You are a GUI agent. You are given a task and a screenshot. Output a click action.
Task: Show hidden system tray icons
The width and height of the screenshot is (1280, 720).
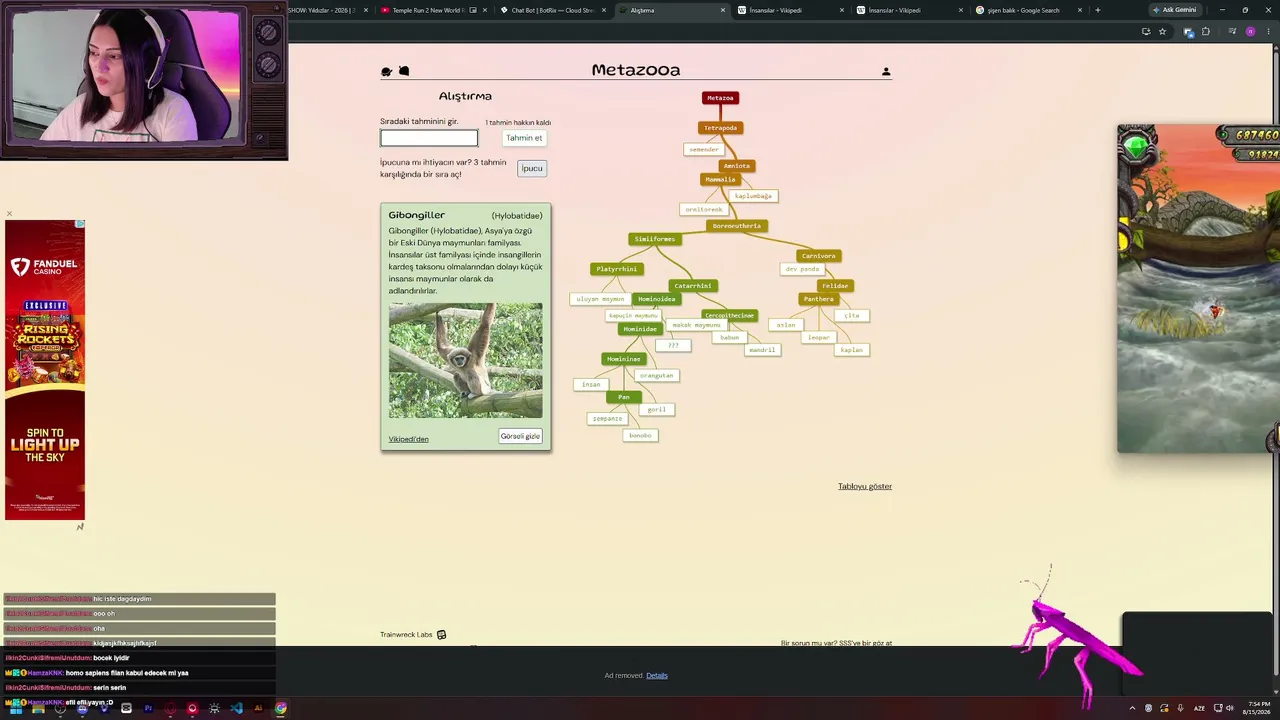click(x=1132, y=708)
